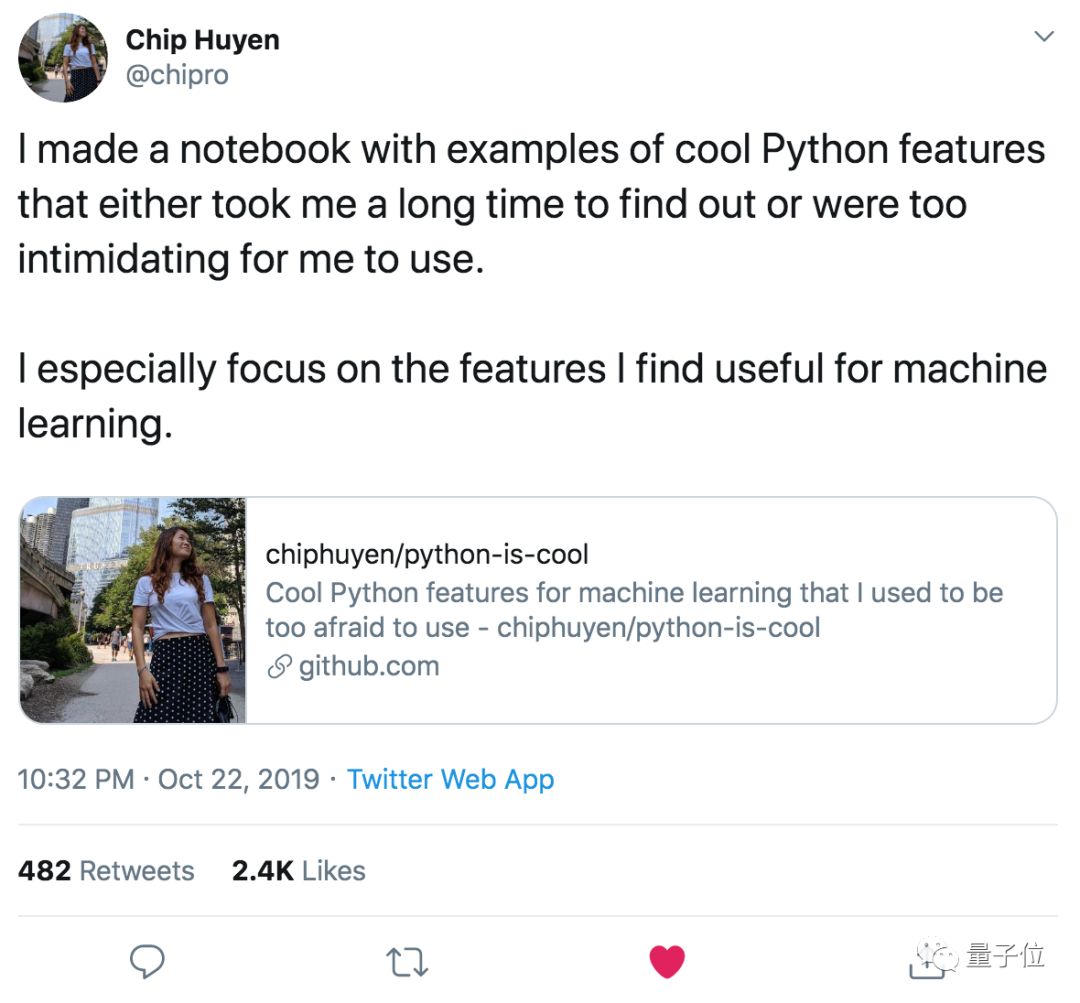The height and width of the screenshot is (1003, 1080).
Task: Click the card description about Python features
Action: (x=633, y=610)
